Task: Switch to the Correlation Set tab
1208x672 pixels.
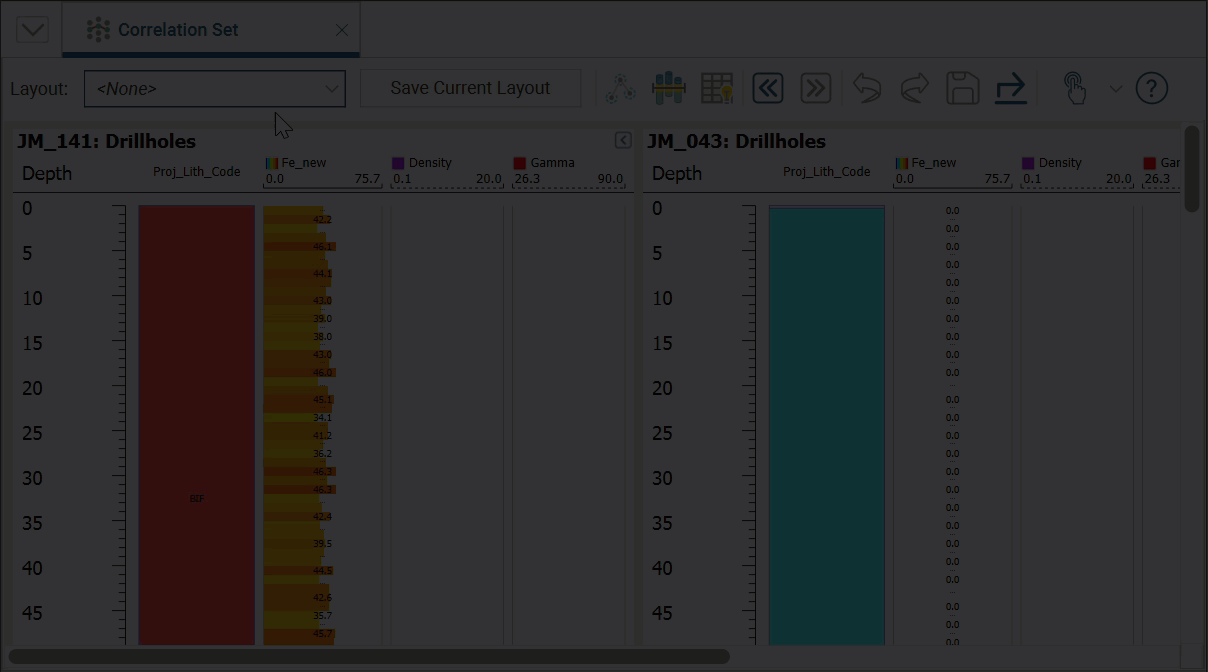Action: 178,29
